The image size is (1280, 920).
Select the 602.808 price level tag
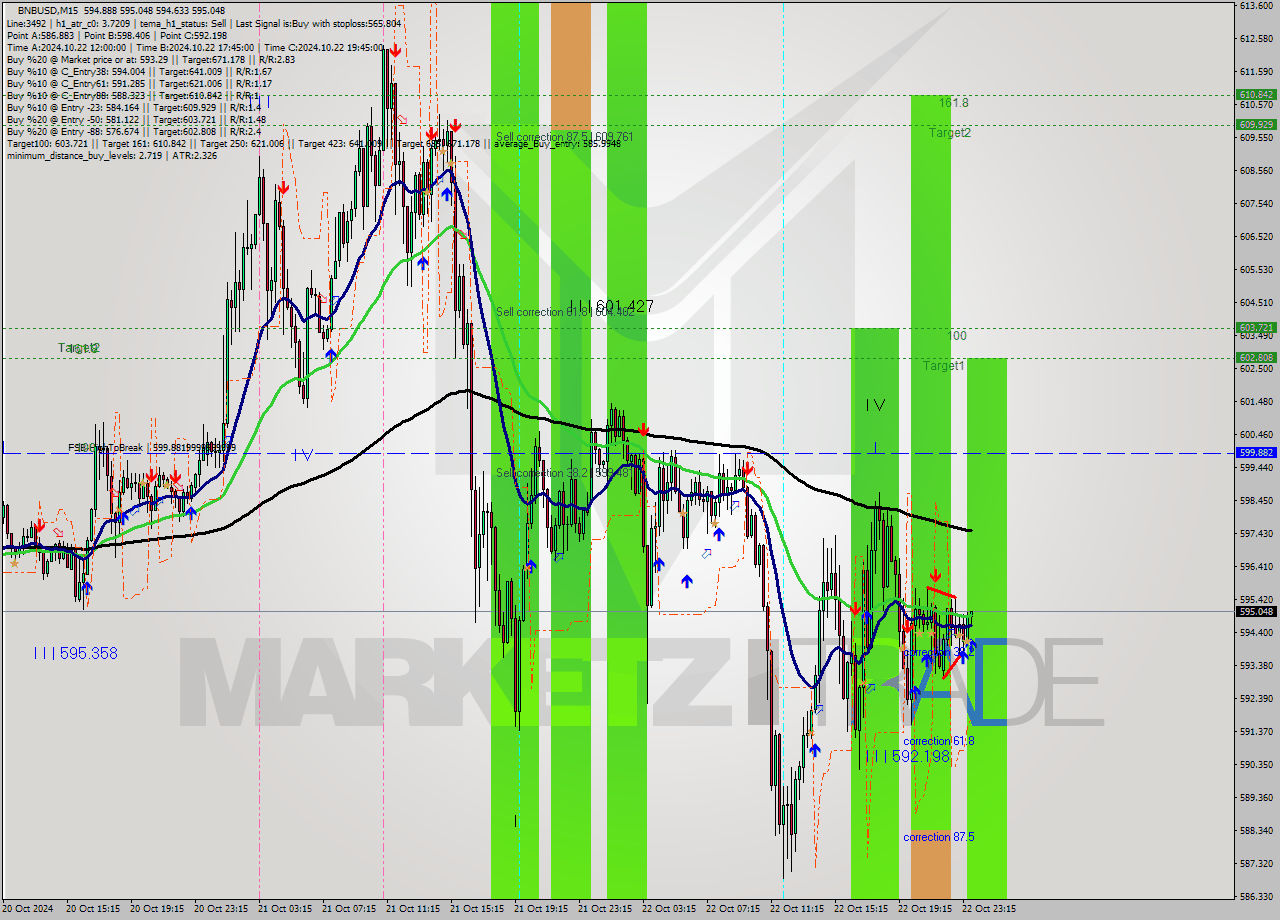[x=1256, y=357]
